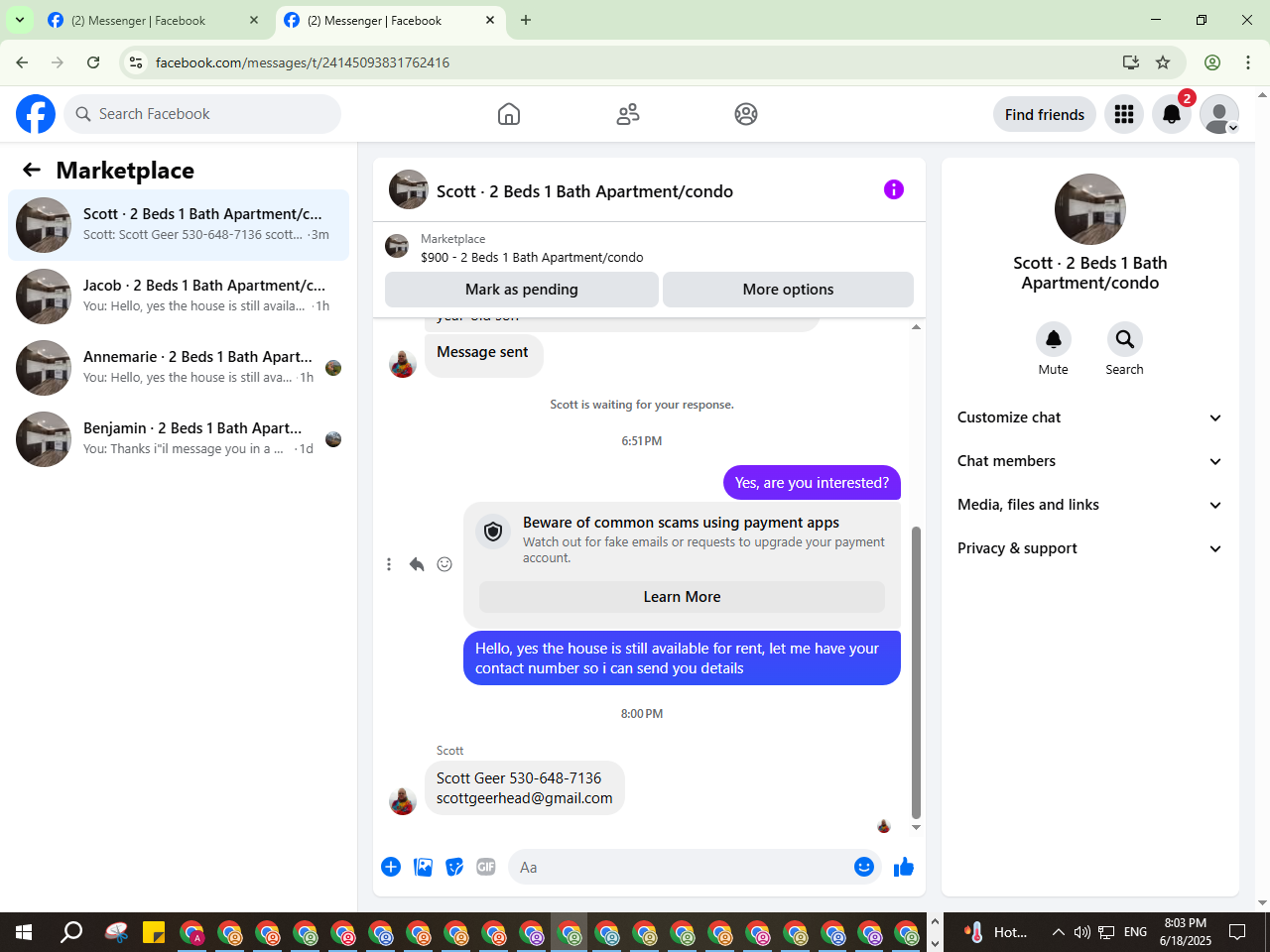The height and width of the screenshot is (952, 1270).
Task: Go back from Marketplace using arrow
Action: pyautogui.click(x=32, y=170)
